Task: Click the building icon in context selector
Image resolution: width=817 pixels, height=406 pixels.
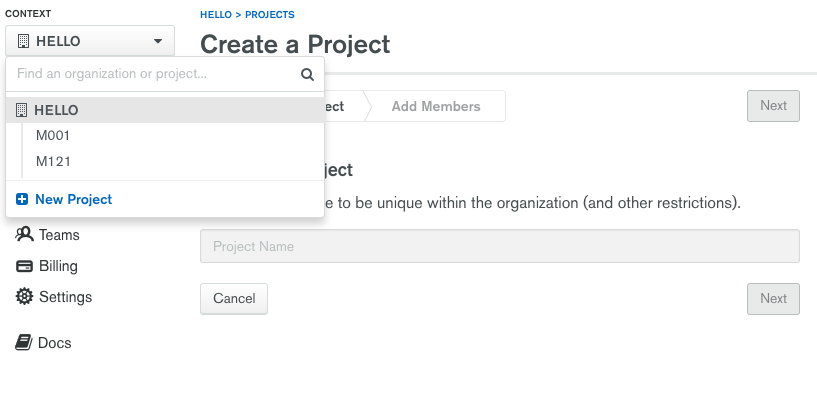Action: pyautogui.click(x=23, y=42)
